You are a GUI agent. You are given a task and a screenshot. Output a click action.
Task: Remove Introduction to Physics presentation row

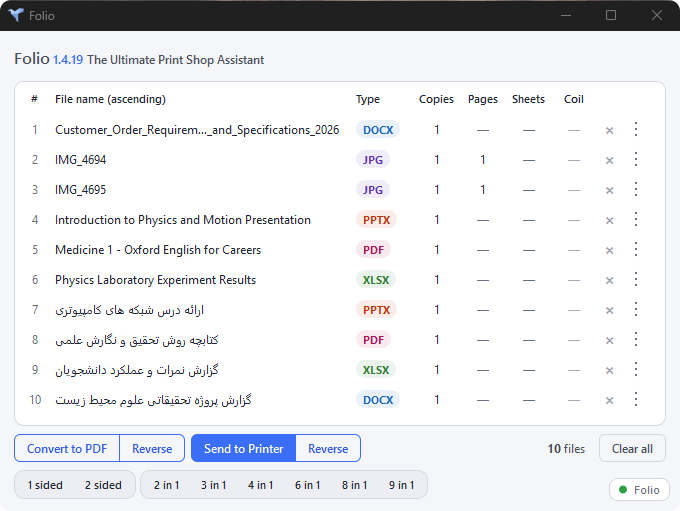click(x=609, y=220)
